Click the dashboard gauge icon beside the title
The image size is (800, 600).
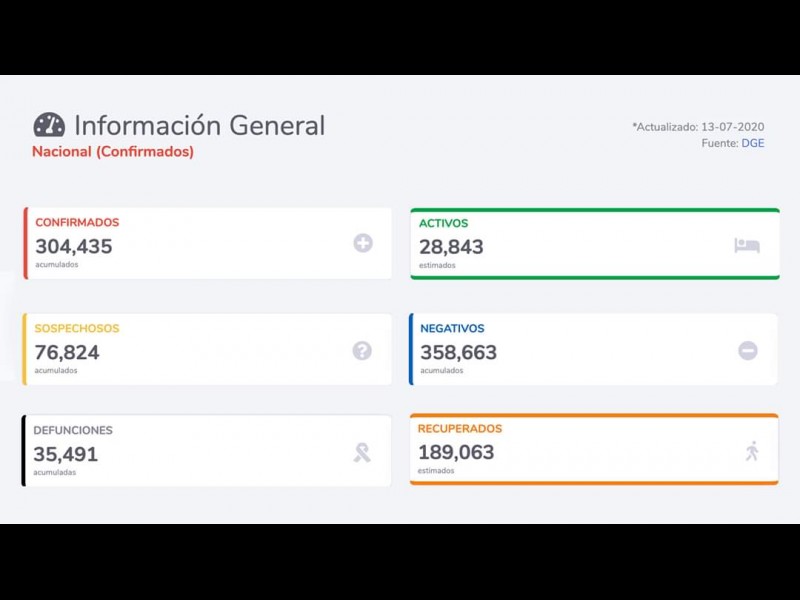(x=49, y=125)
